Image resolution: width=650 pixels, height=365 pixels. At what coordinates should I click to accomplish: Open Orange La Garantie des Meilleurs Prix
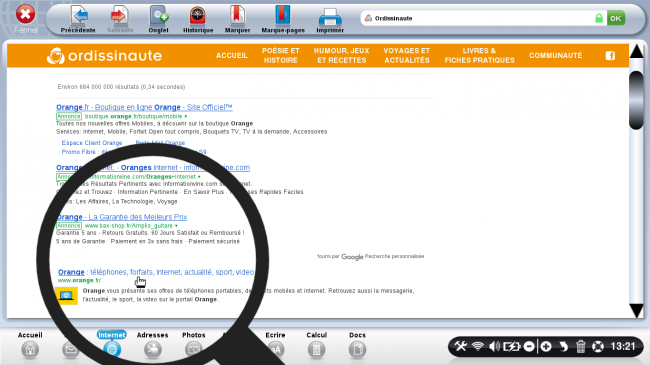[x=121, y=217]
